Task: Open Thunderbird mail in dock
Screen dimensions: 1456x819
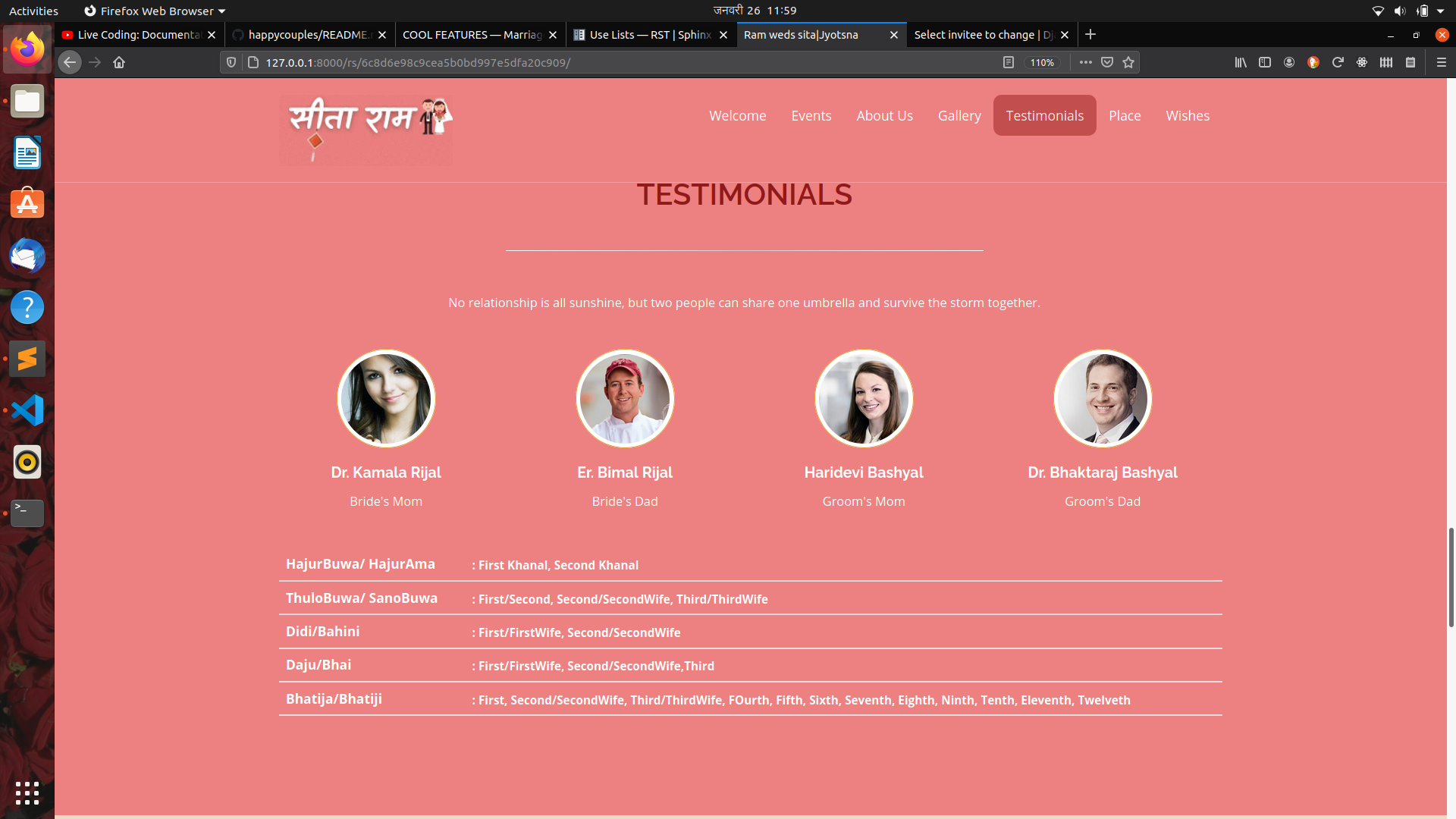Action: tap(27, 256)
